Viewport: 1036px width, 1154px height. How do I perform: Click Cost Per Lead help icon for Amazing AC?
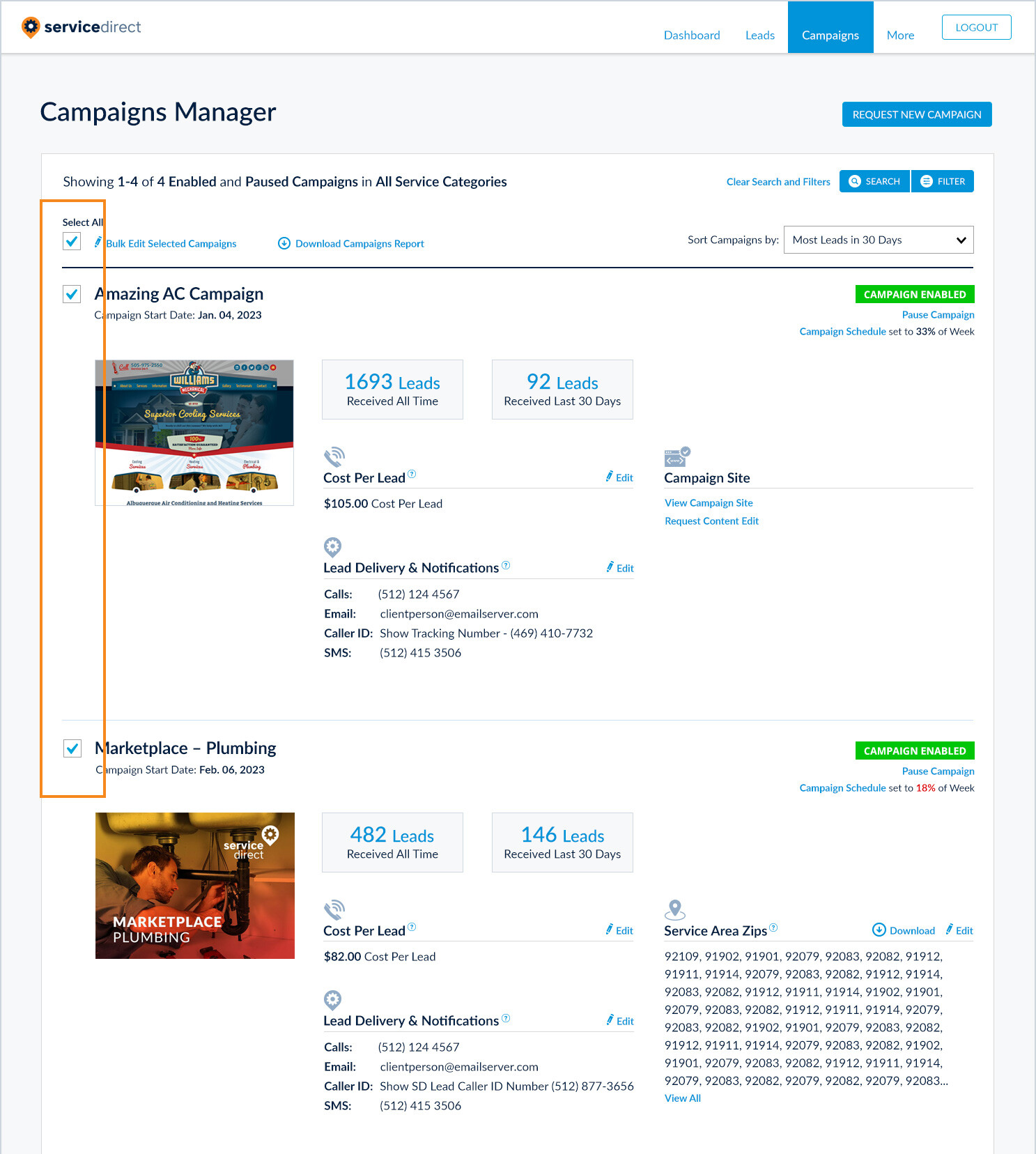(412, 474)
